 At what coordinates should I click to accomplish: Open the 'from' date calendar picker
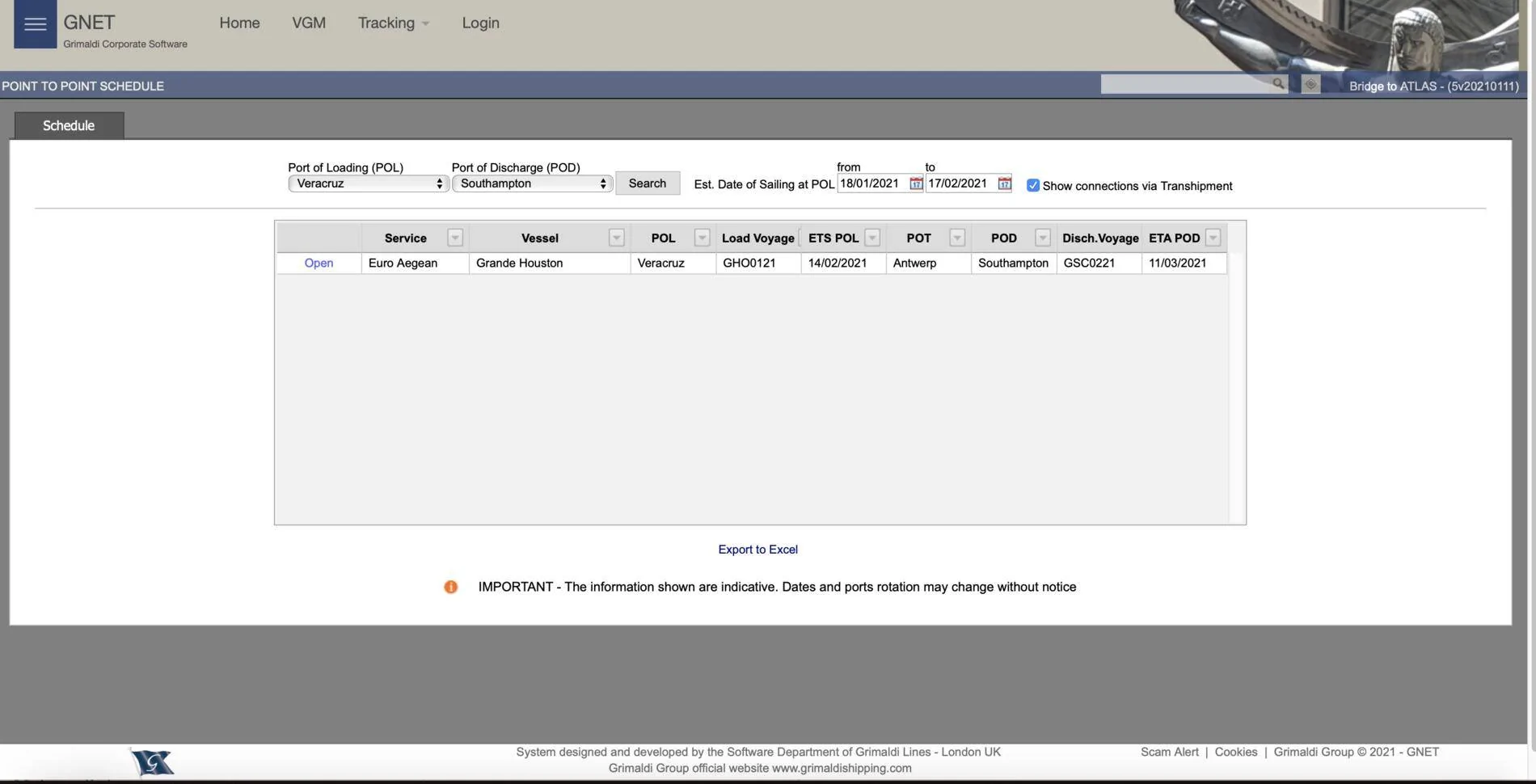[916, 183]
